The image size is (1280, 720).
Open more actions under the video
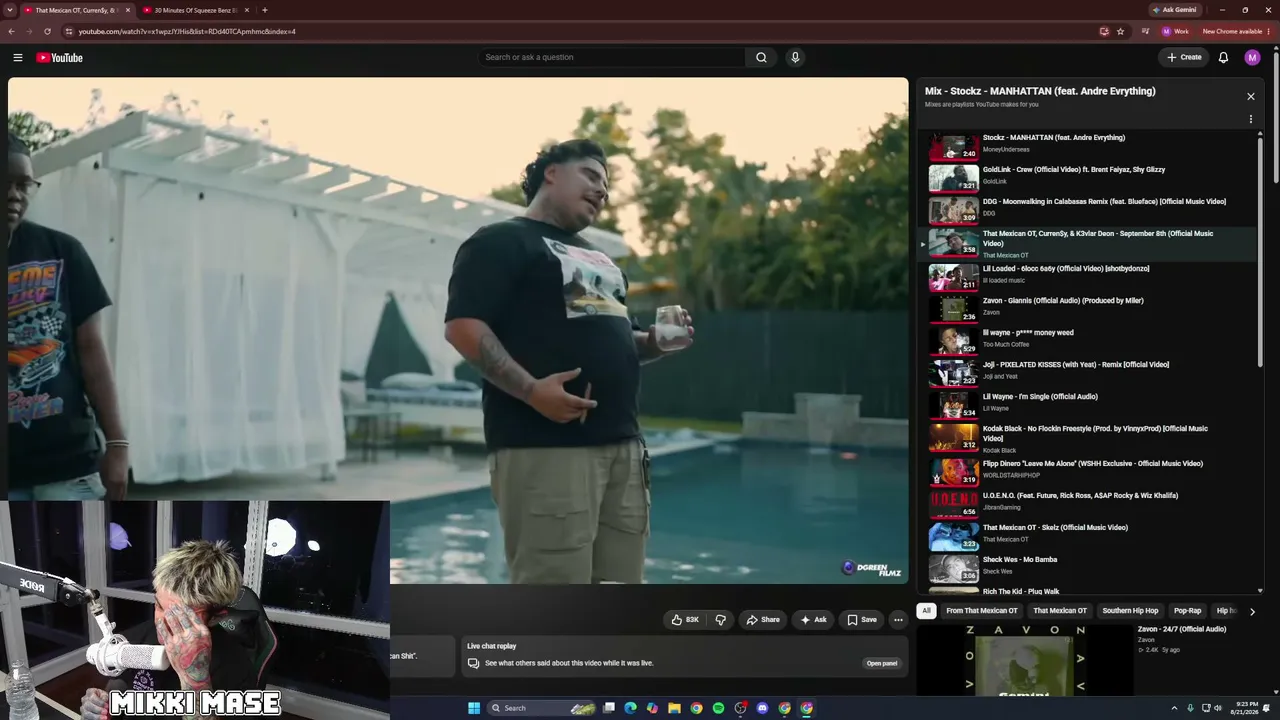[898, 620]
